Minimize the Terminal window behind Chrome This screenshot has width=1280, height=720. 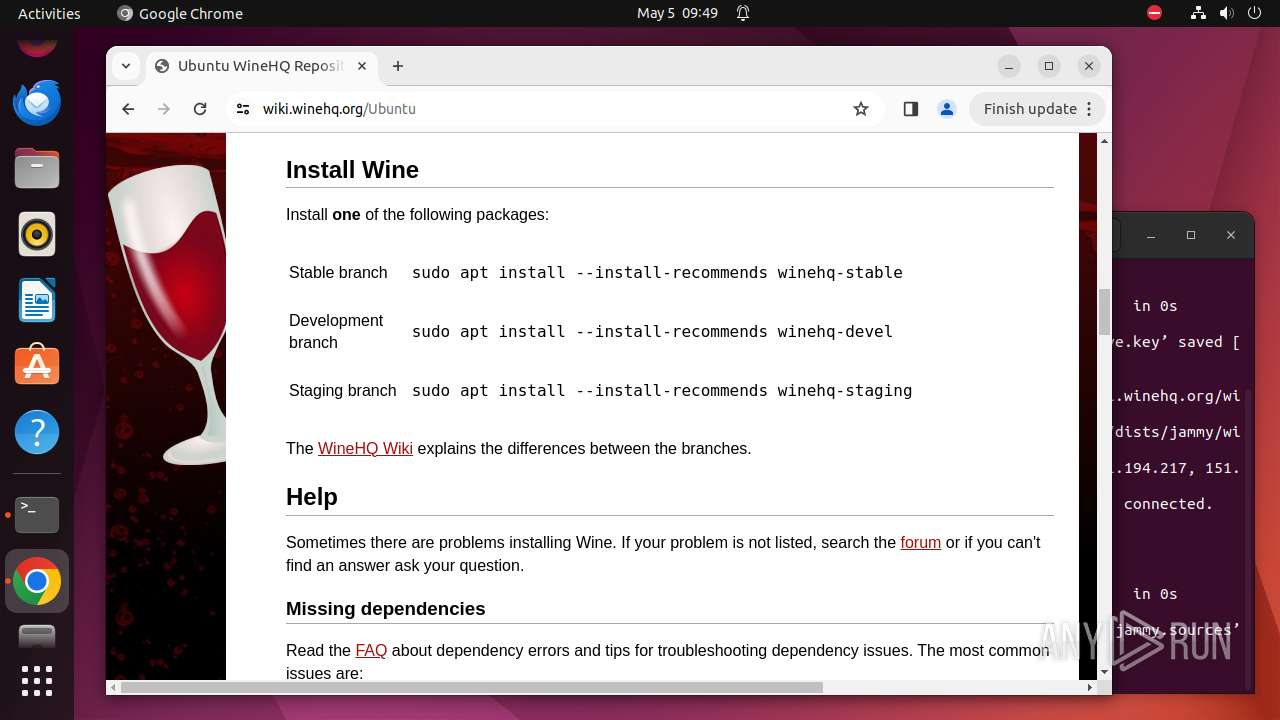coord(1152,235)
